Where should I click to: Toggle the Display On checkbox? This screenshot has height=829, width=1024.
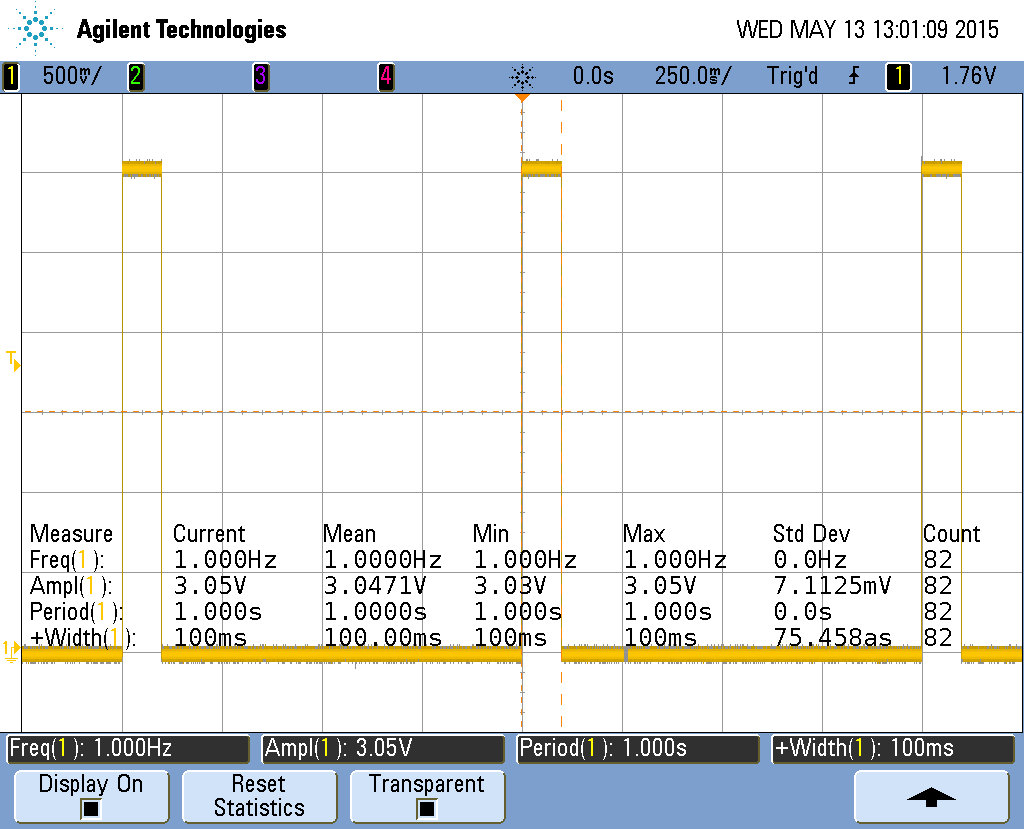[x=91, y=809]
